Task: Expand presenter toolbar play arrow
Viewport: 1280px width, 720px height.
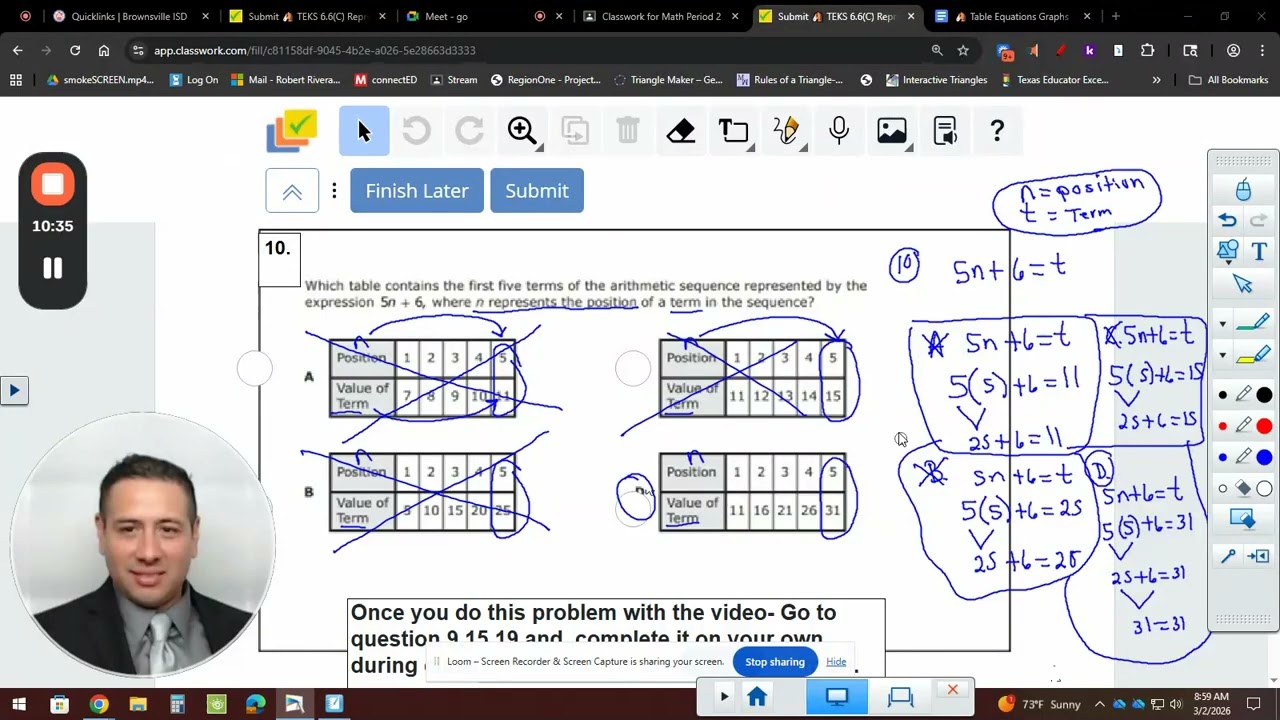Action: [x=724, y=696]
